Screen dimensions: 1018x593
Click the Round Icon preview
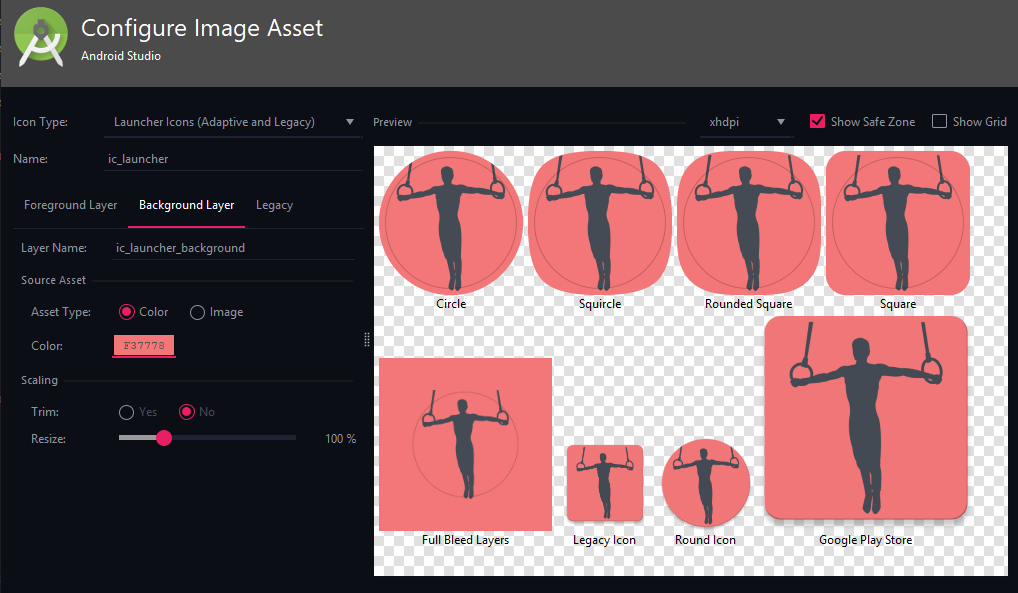(706, 482)
